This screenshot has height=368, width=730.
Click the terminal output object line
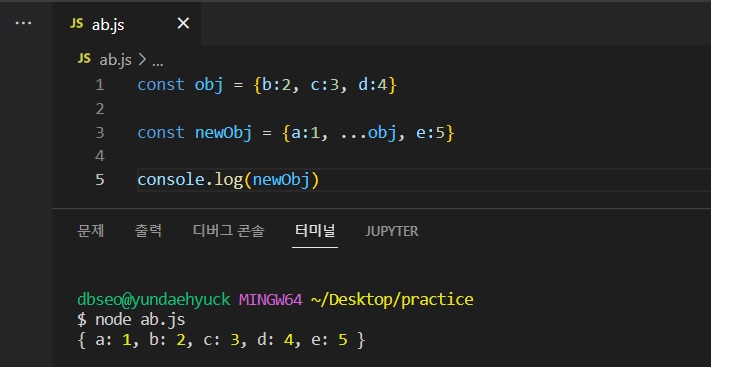tap(221, 340)
